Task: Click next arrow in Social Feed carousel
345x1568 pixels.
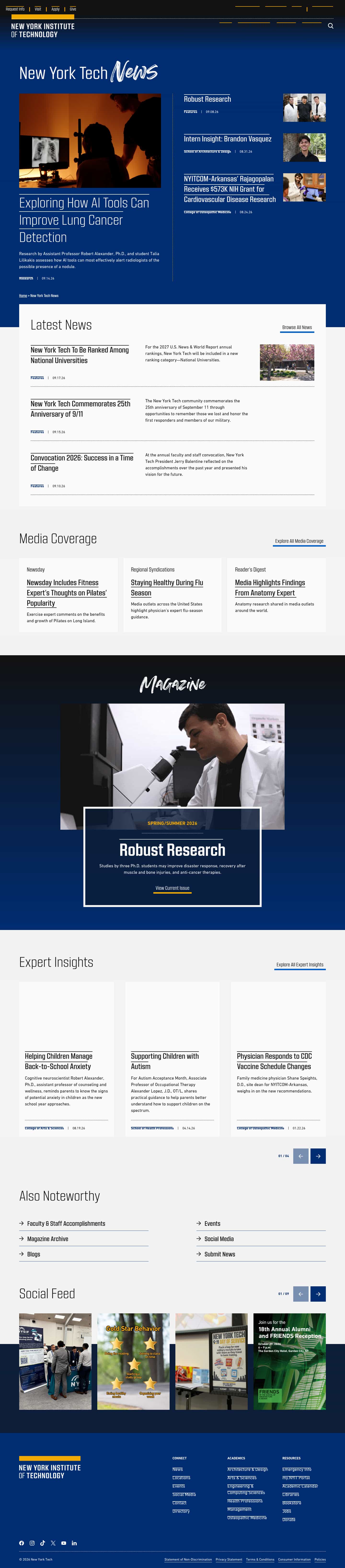Action: click(x=318, y=1294)
